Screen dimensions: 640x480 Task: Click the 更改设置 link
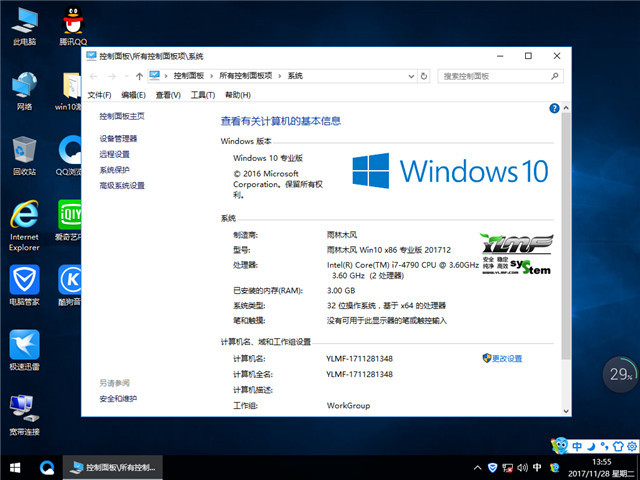tap(507, 358)
